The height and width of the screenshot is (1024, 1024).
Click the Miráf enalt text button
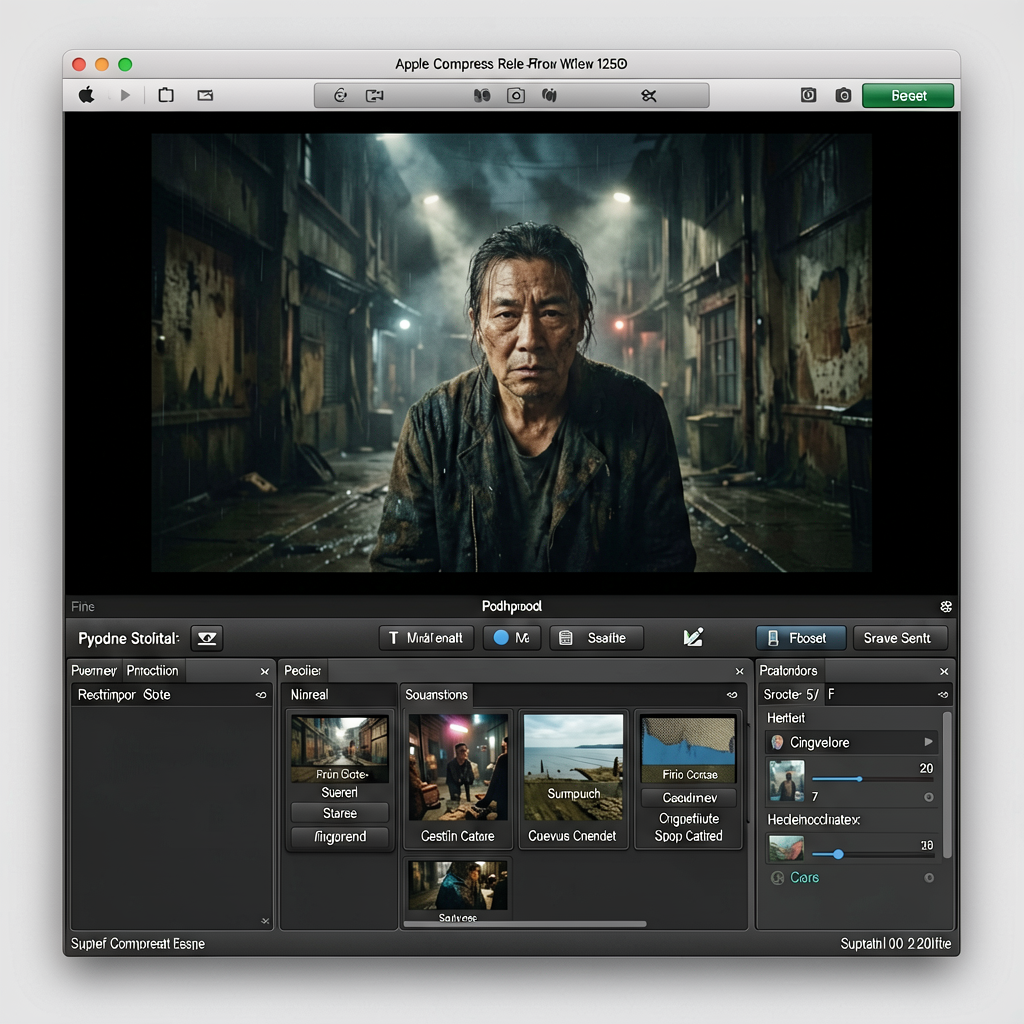pos(426,638)
